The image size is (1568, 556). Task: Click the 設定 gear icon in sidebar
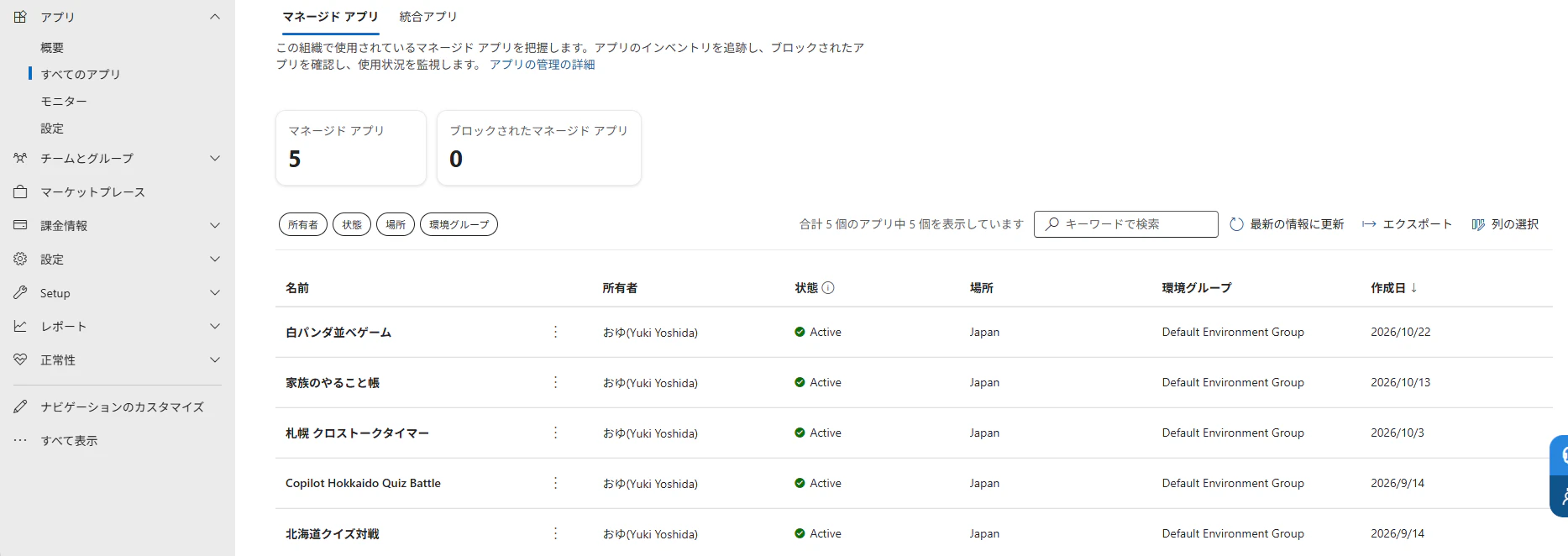click(x=20, y=259)
